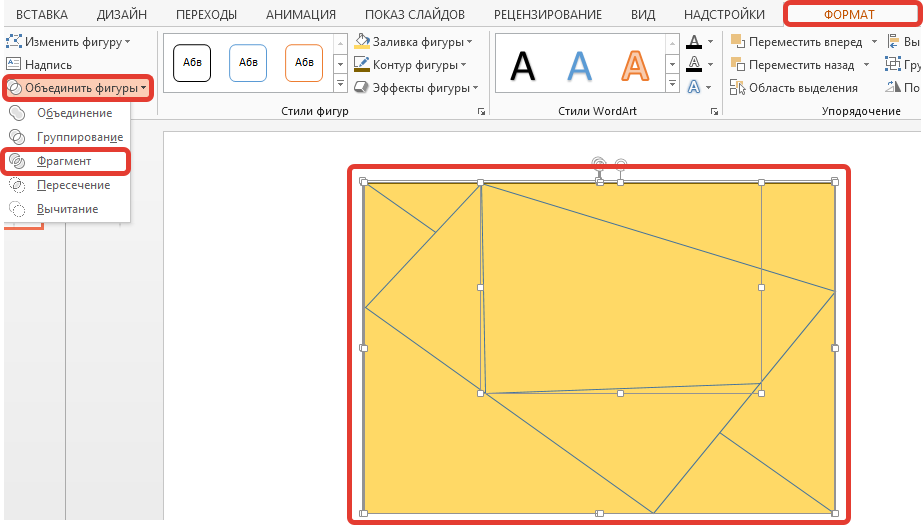Screen dimensions: 923x525
Task: Apply black WordArt style A
Action: (523, 65)
